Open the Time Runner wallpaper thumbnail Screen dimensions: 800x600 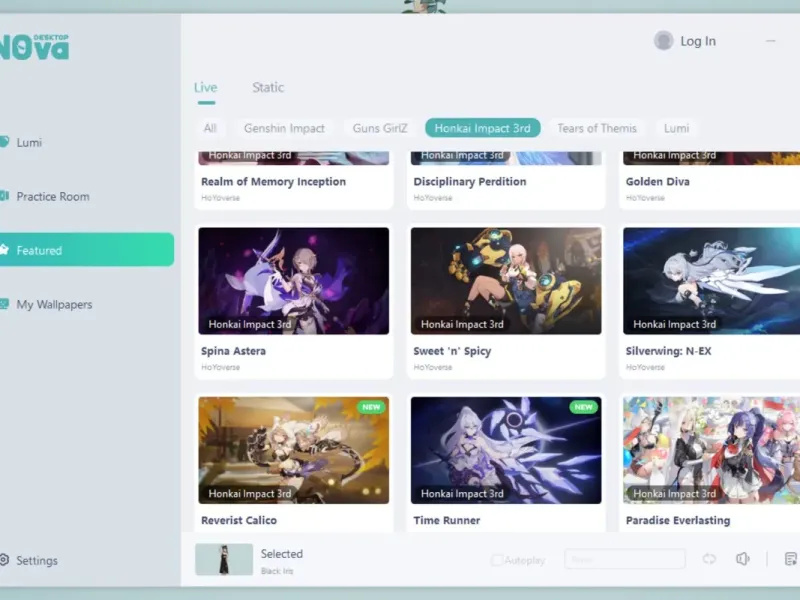click(x=506, y=451)
